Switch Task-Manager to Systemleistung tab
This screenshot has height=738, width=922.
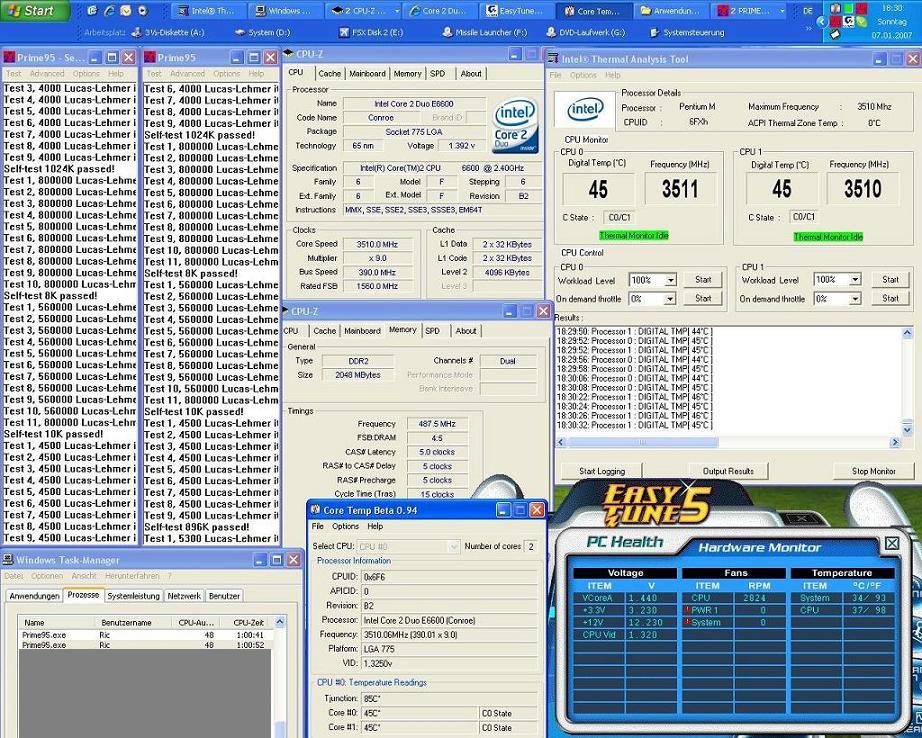click(133, 596)
